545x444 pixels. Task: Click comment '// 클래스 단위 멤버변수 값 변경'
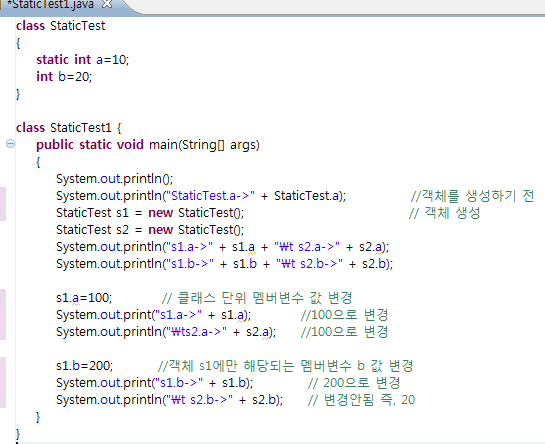pos(257,298)
